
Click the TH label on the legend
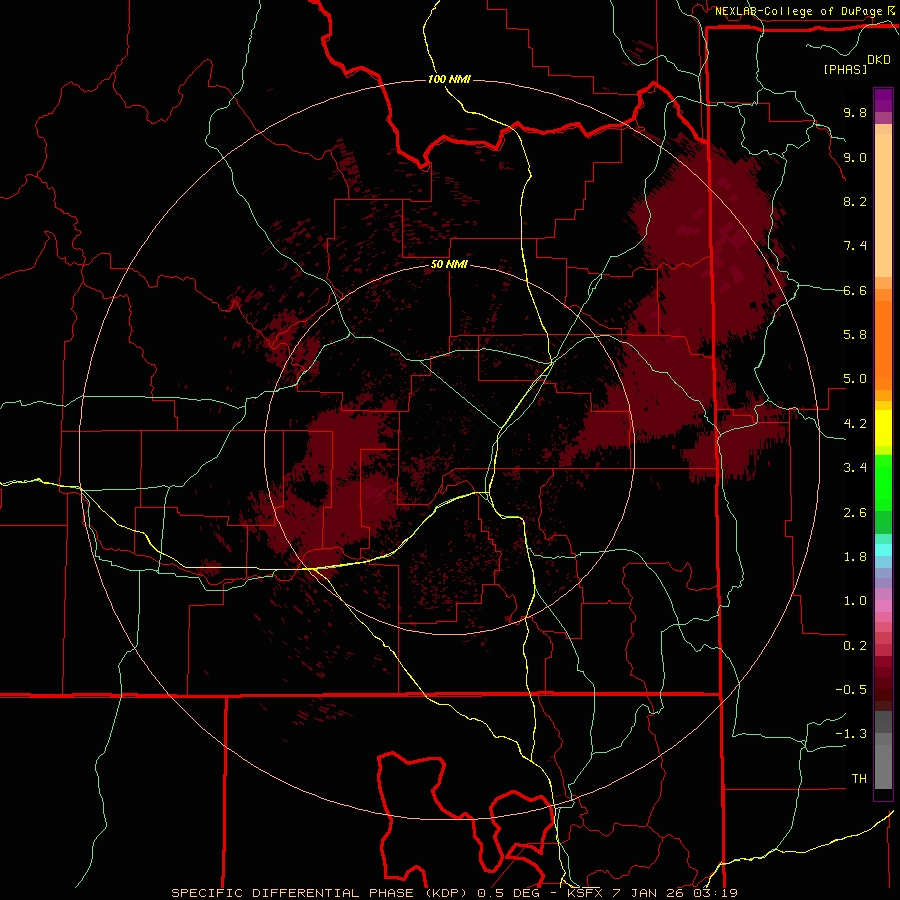point(859,779)
